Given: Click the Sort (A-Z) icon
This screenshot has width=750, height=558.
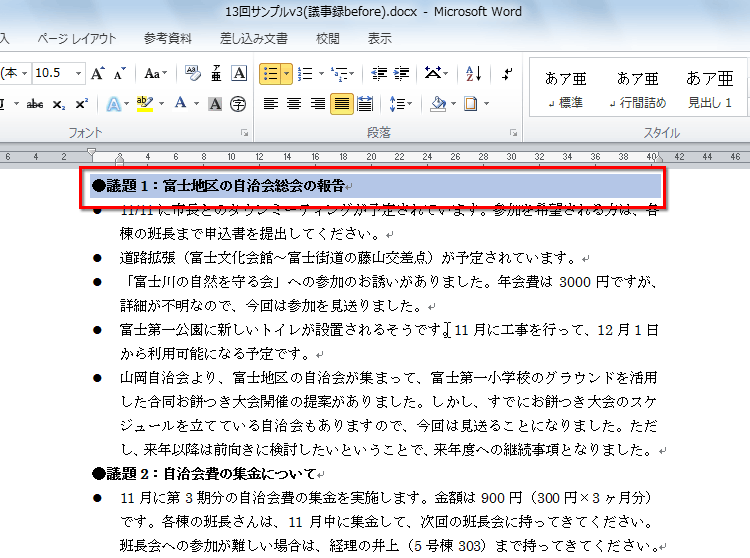Looking at the screenshot, I should pos(474,74).
